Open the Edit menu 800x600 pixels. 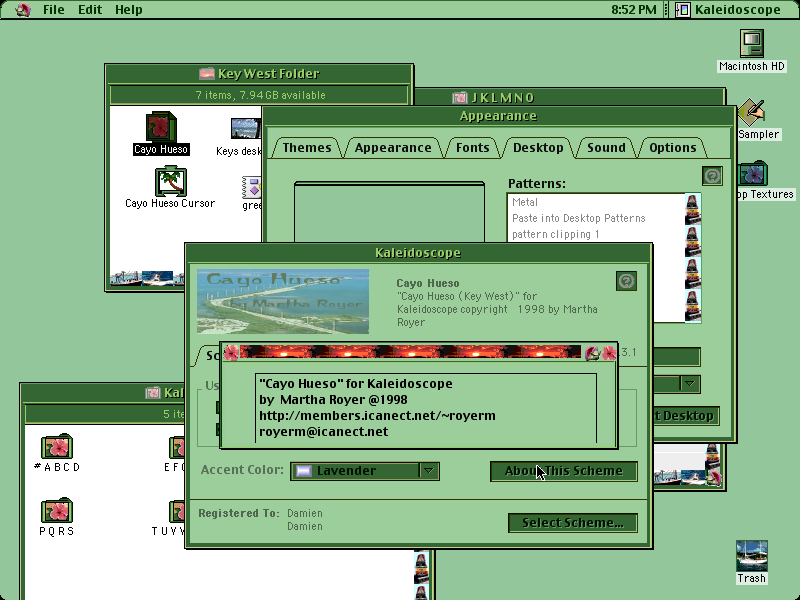[x=90, y=10]
